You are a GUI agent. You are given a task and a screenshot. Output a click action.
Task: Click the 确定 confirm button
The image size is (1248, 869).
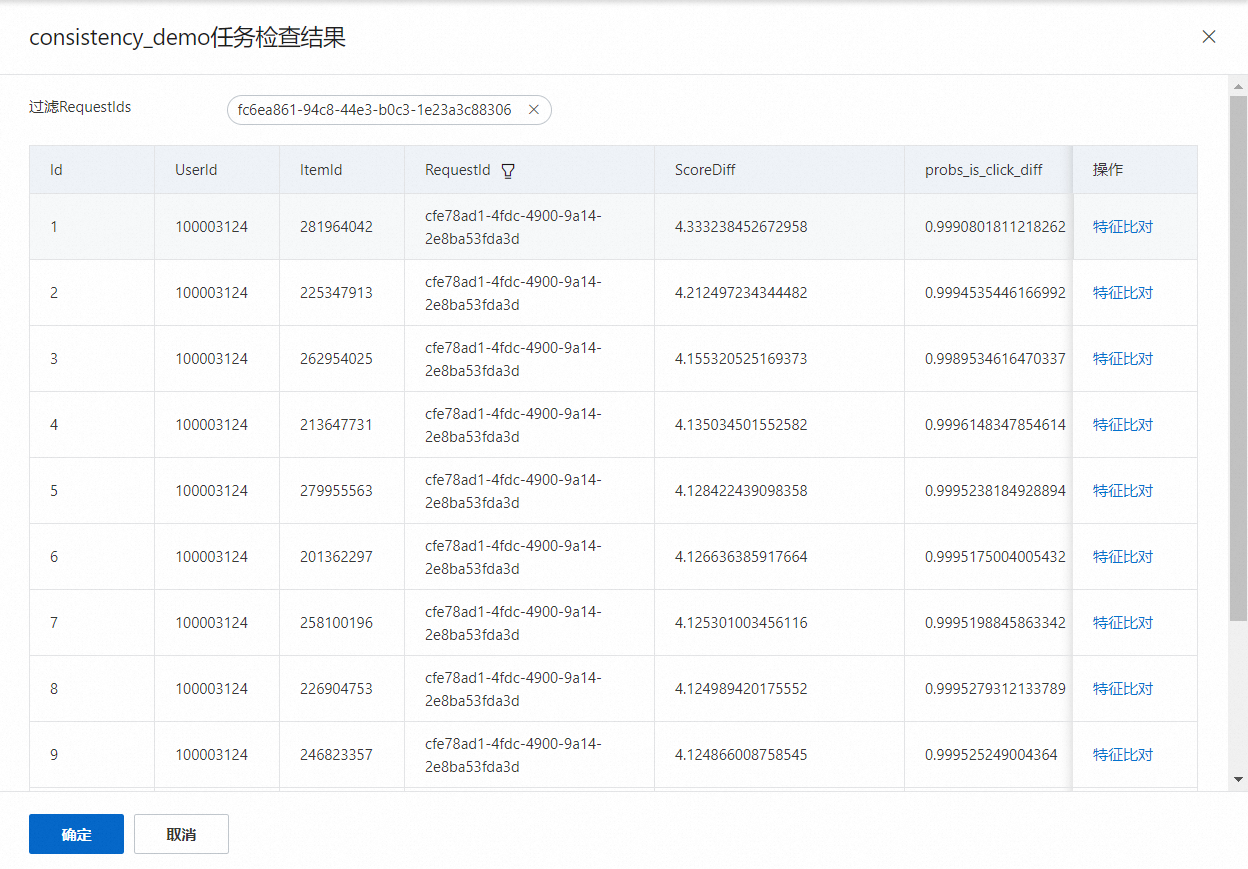[76, 834]
